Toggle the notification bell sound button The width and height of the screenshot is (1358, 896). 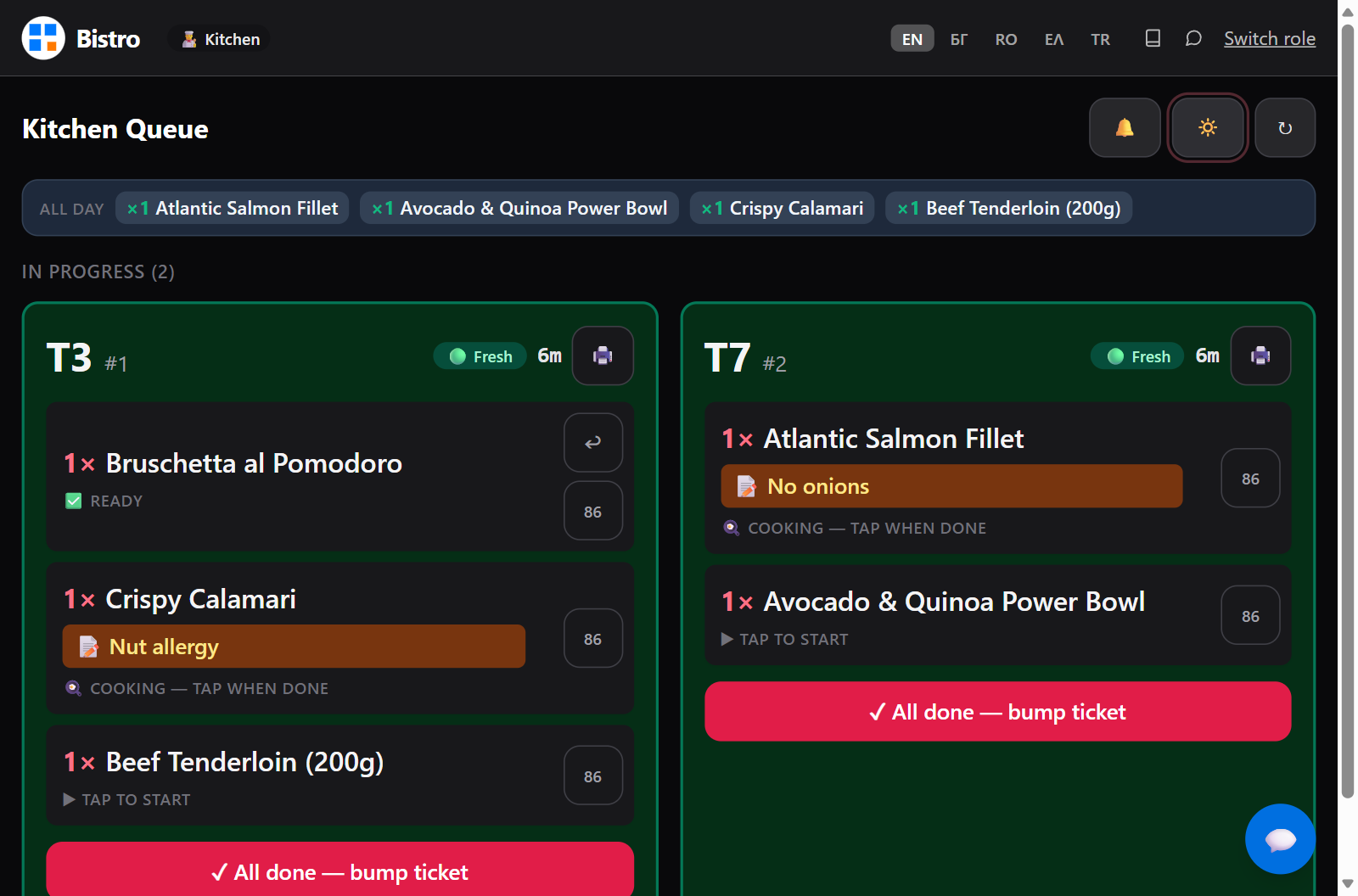click(x=1125, y=127)
